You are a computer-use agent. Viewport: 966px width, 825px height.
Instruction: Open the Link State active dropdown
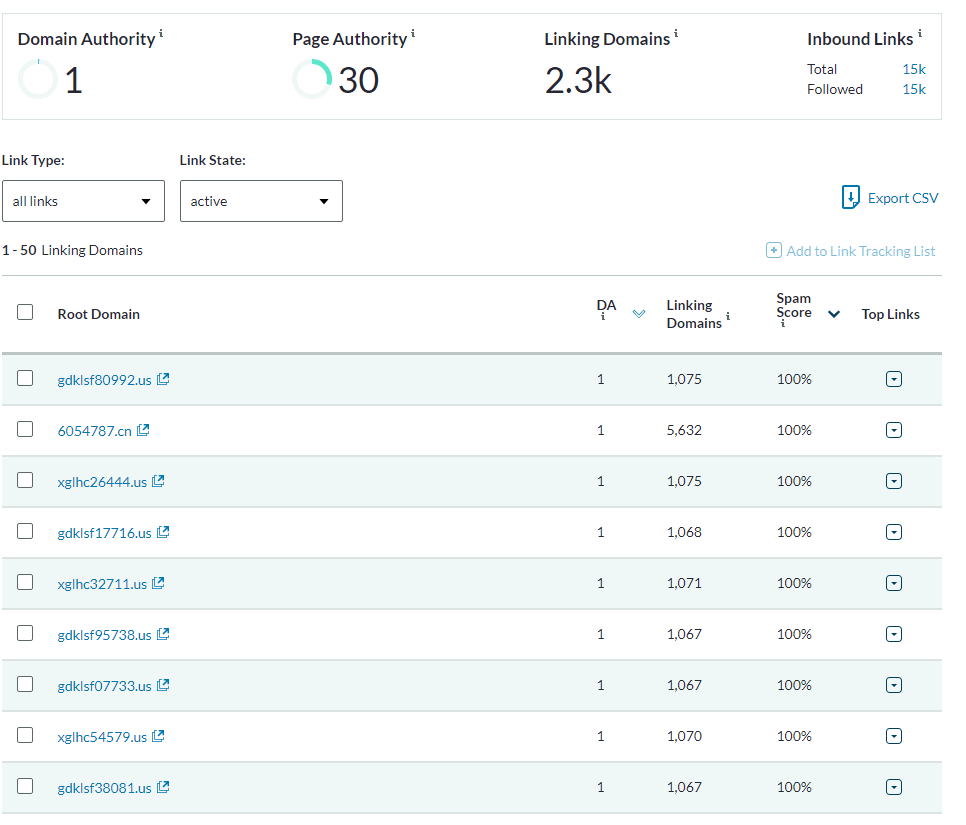click(x=261, y=201)
